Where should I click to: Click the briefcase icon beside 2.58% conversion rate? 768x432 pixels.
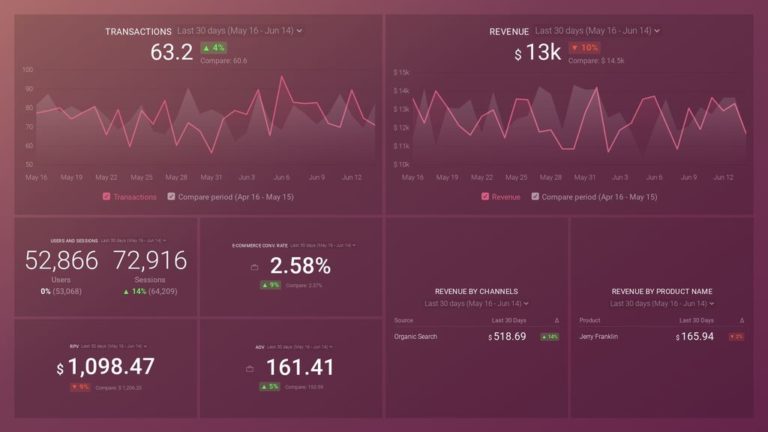pyautogui.click(x=254, y=267)
